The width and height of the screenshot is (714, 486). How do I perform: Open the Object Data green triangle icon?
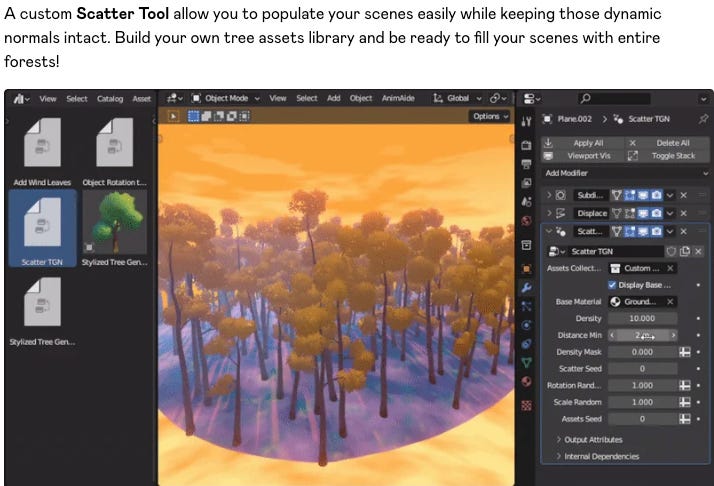[526, 363]
